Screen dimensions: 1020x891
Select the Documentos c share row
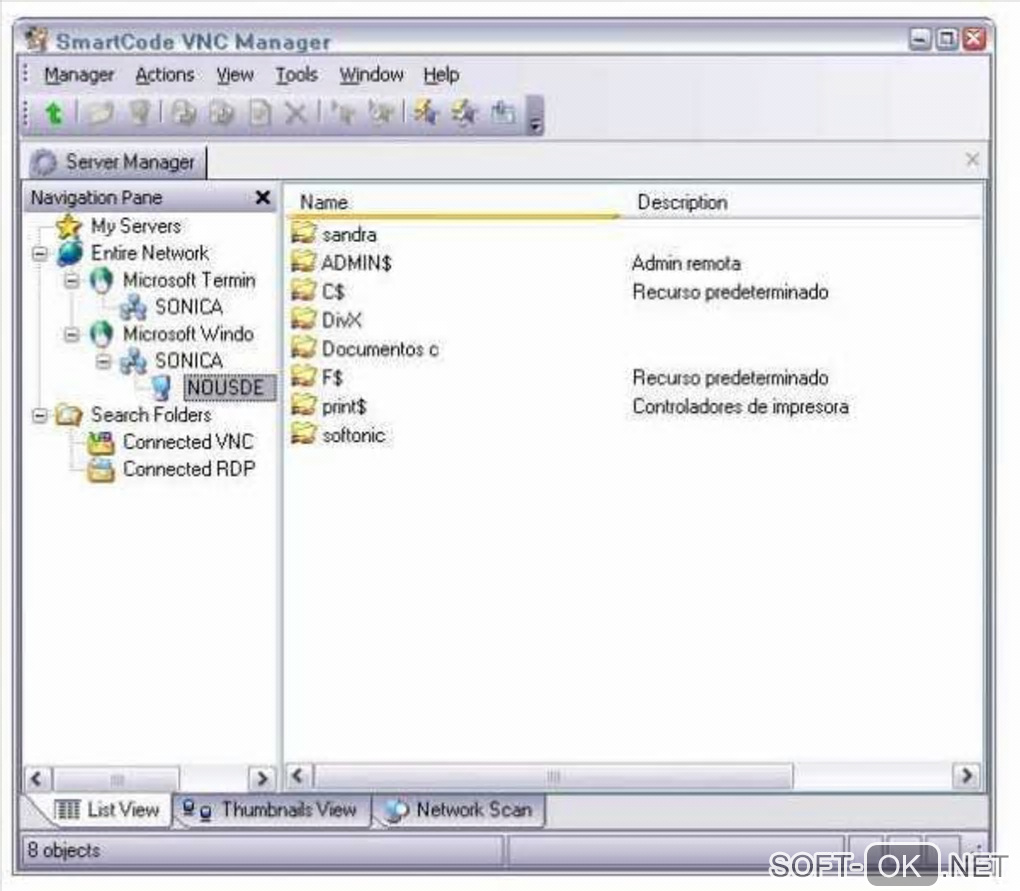coord(634,349)
